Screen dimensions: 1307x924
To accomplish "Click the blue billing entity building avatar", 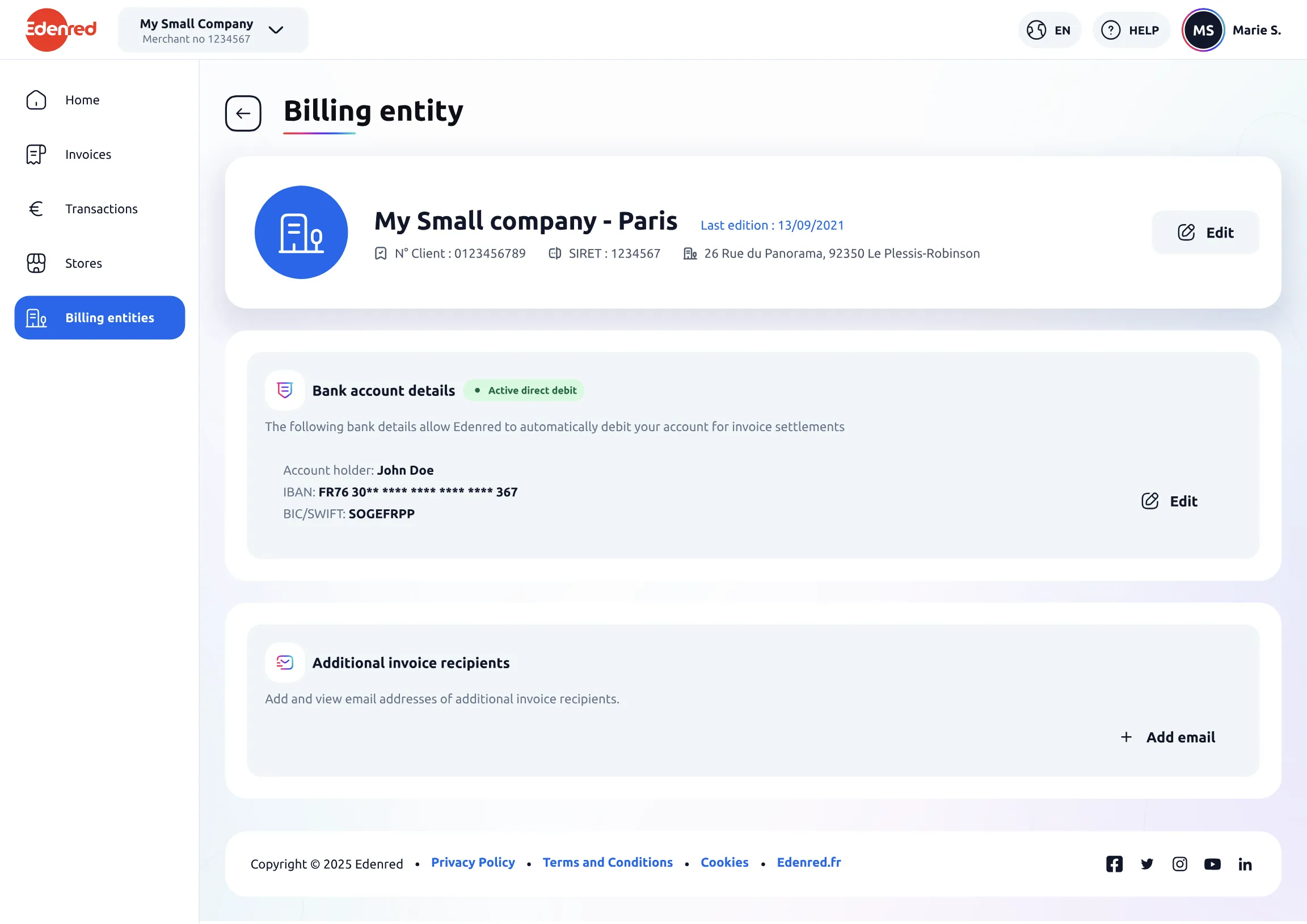I will [x=301, y=233].
